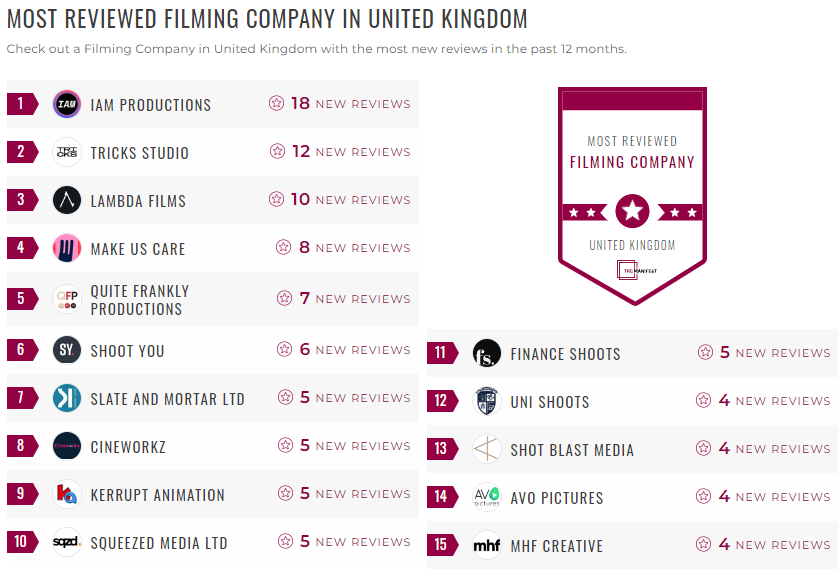This screenshot has height=569, width=838.
Task: Click the IAM Productions logo icon
Action: (67, 104)
